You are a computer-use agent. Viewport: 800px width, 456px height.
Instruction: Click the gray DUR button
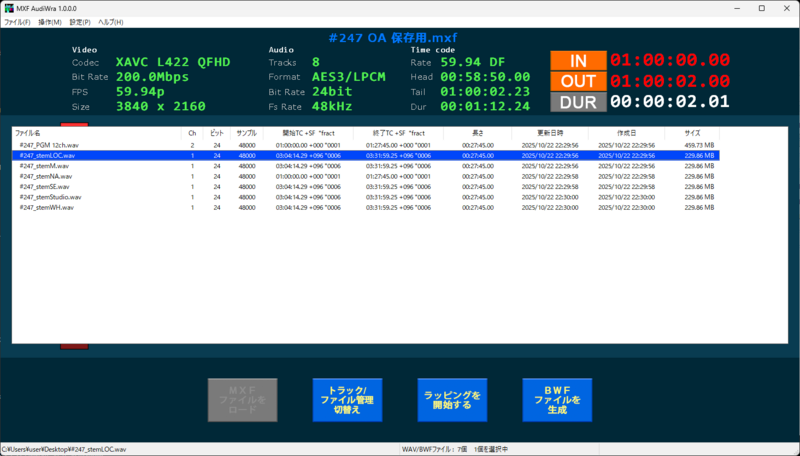pyautogui.click(x=577, y=101)
